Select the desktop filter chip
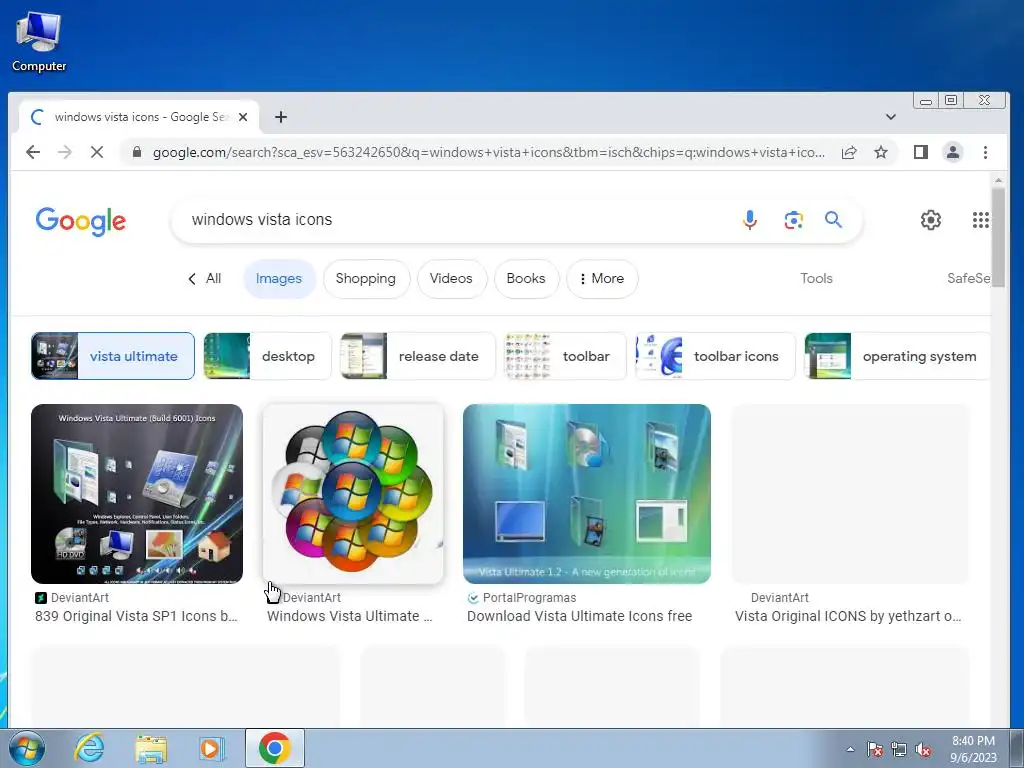1024x768 pixels. point(267,356)
